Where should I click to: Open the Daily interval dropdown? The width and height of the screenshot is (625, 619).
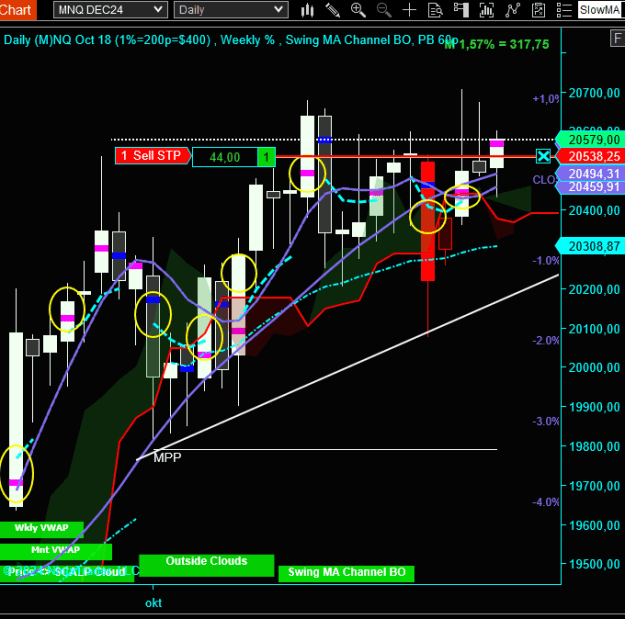(231, 10)
